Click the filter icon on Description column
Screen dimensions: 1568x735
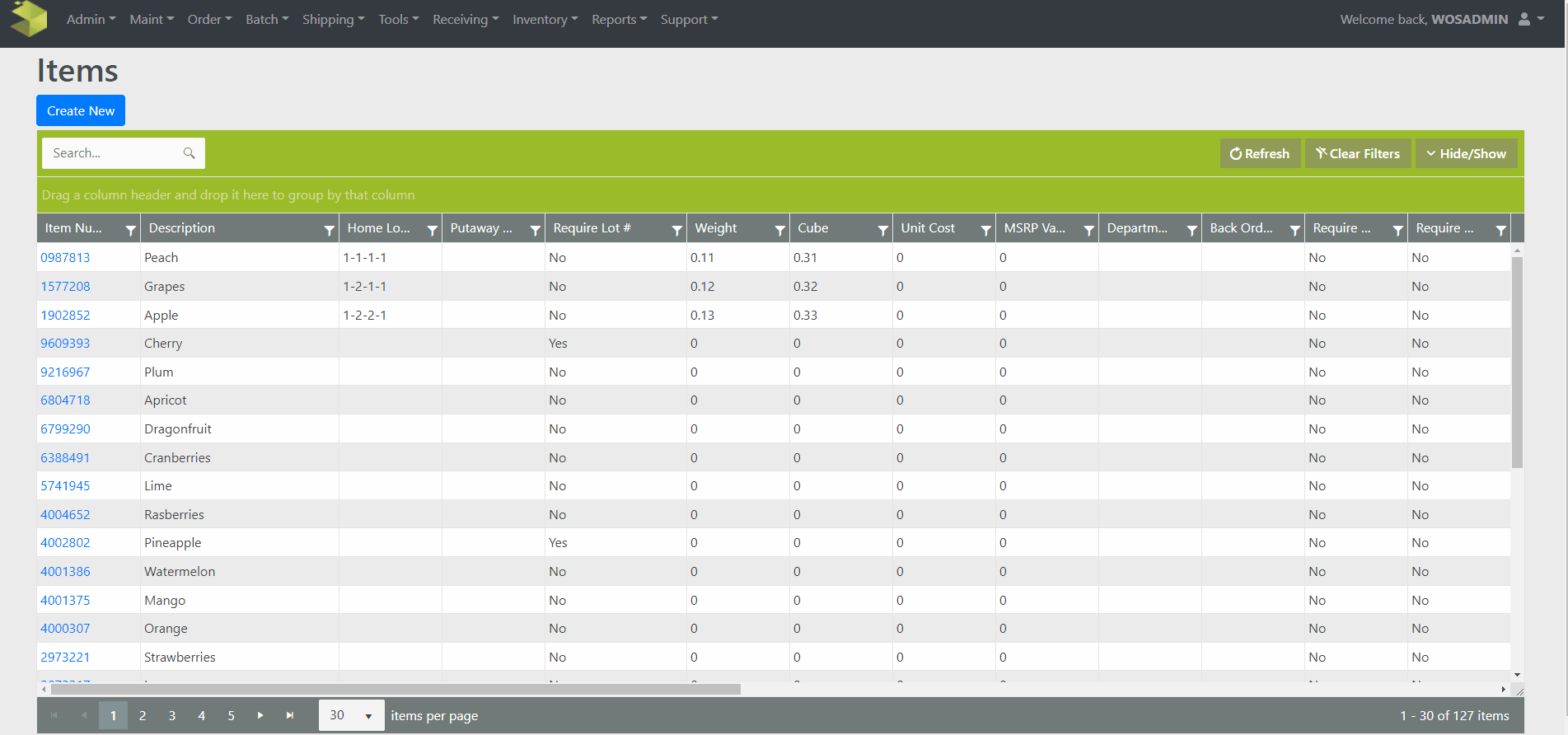click(329, 230)
